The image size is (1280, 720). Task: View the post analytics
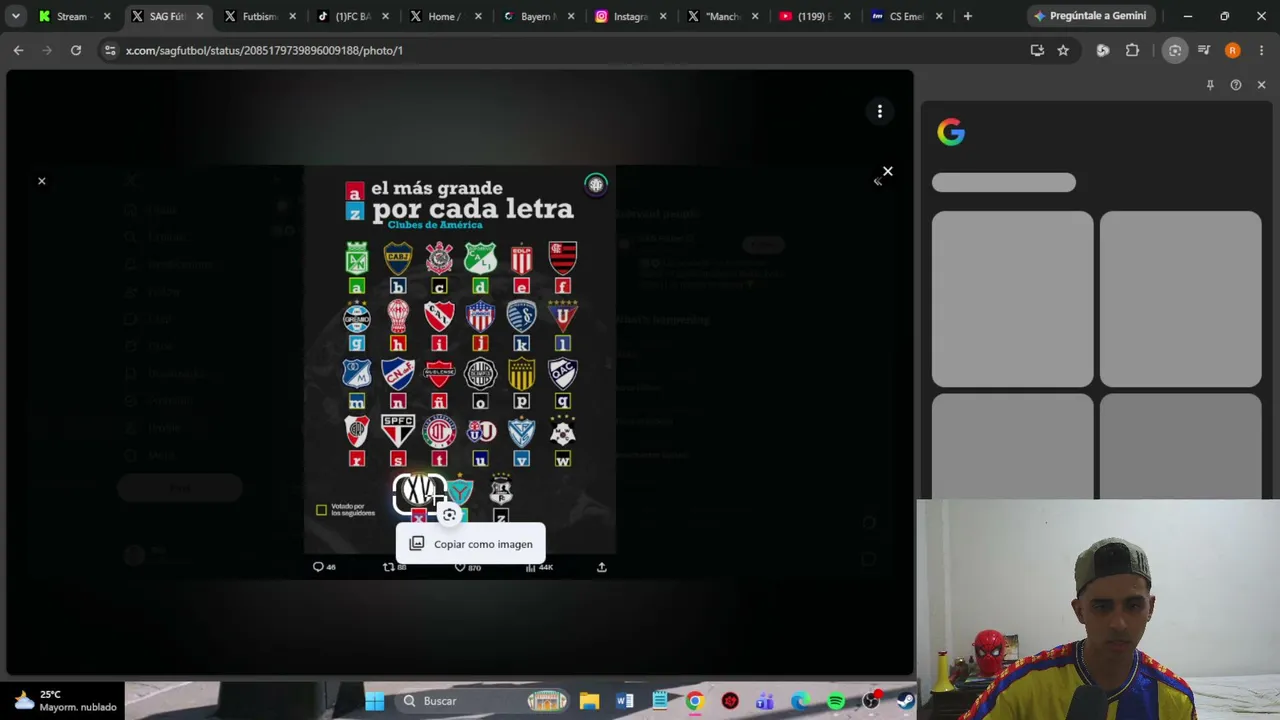point(539,567)
